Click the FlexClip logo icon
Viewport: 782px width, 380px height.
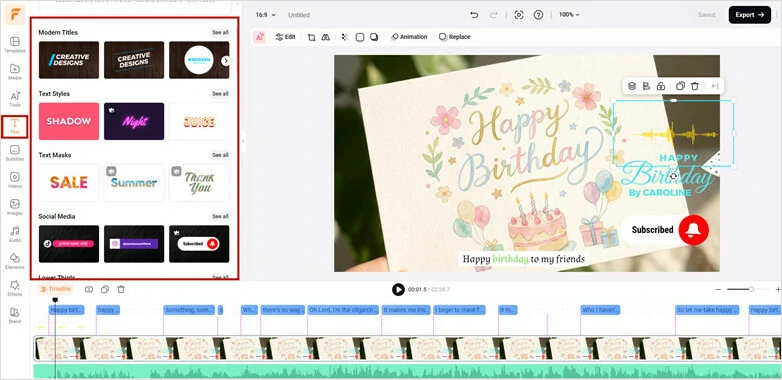14,14
